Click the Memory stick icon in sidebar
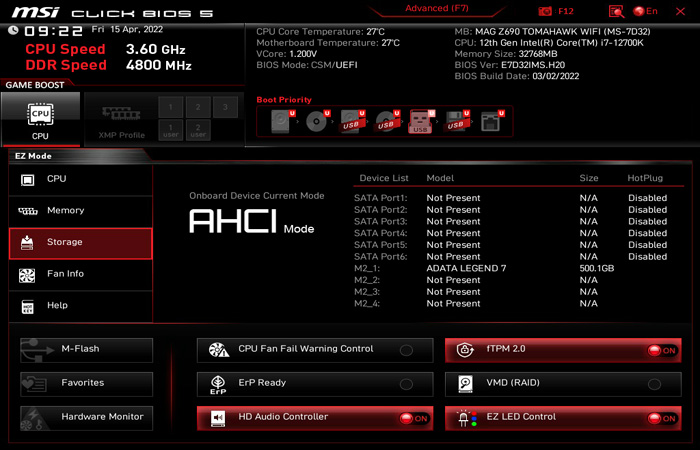Screen dimensions: 700x450 tap(28, 211)
